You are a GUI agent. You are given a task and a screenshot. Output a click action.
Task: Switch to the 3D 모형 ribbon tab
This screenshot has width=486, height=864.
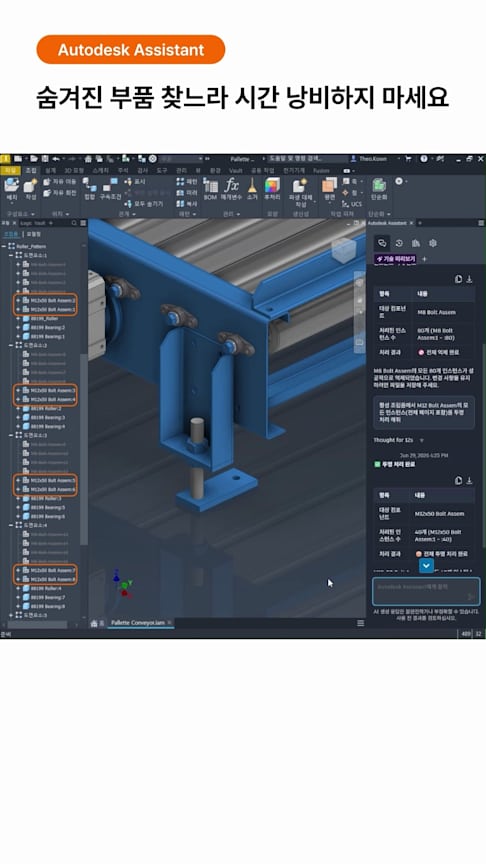pyautogui.click(x=74, y=170)
